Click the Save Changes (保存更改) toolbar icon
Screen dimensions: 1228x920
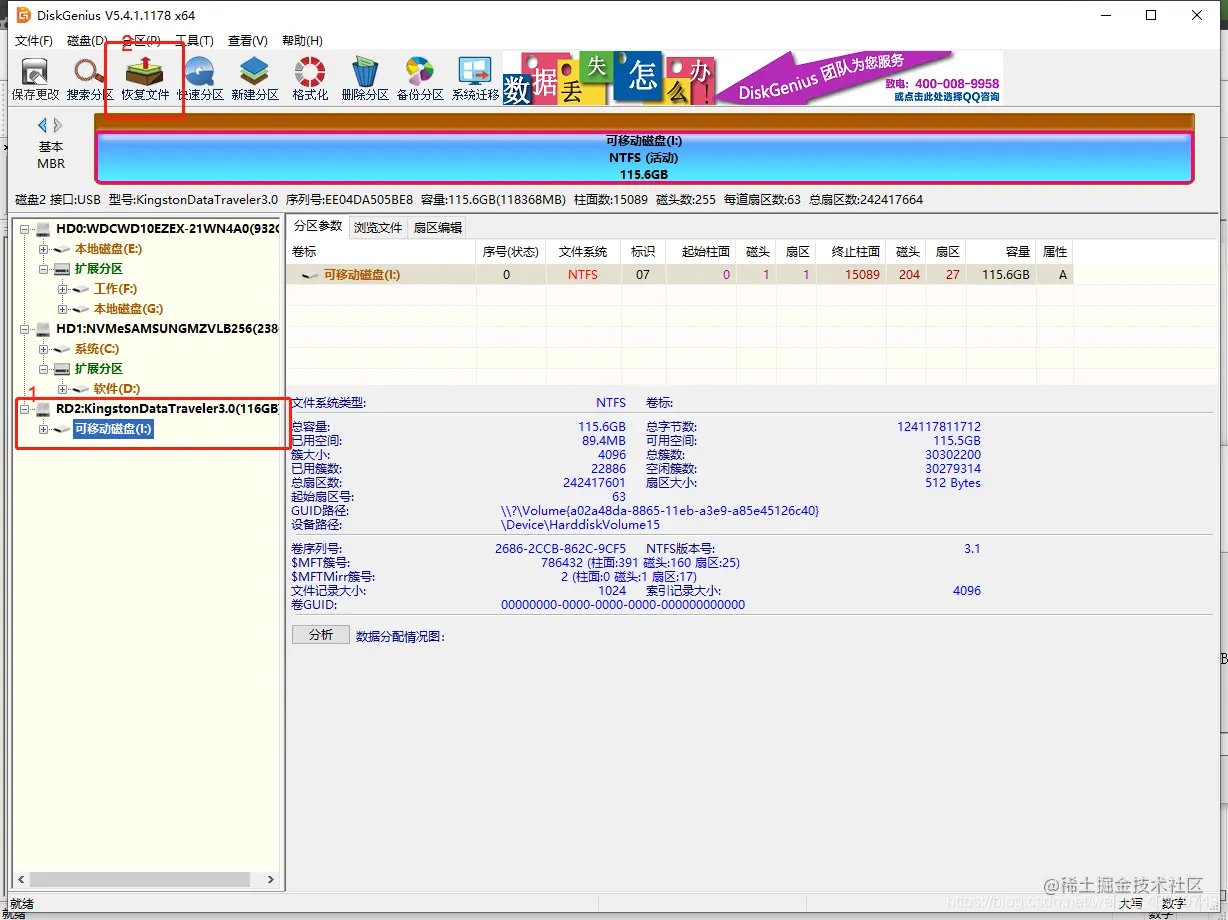click(x=35, y=79)
